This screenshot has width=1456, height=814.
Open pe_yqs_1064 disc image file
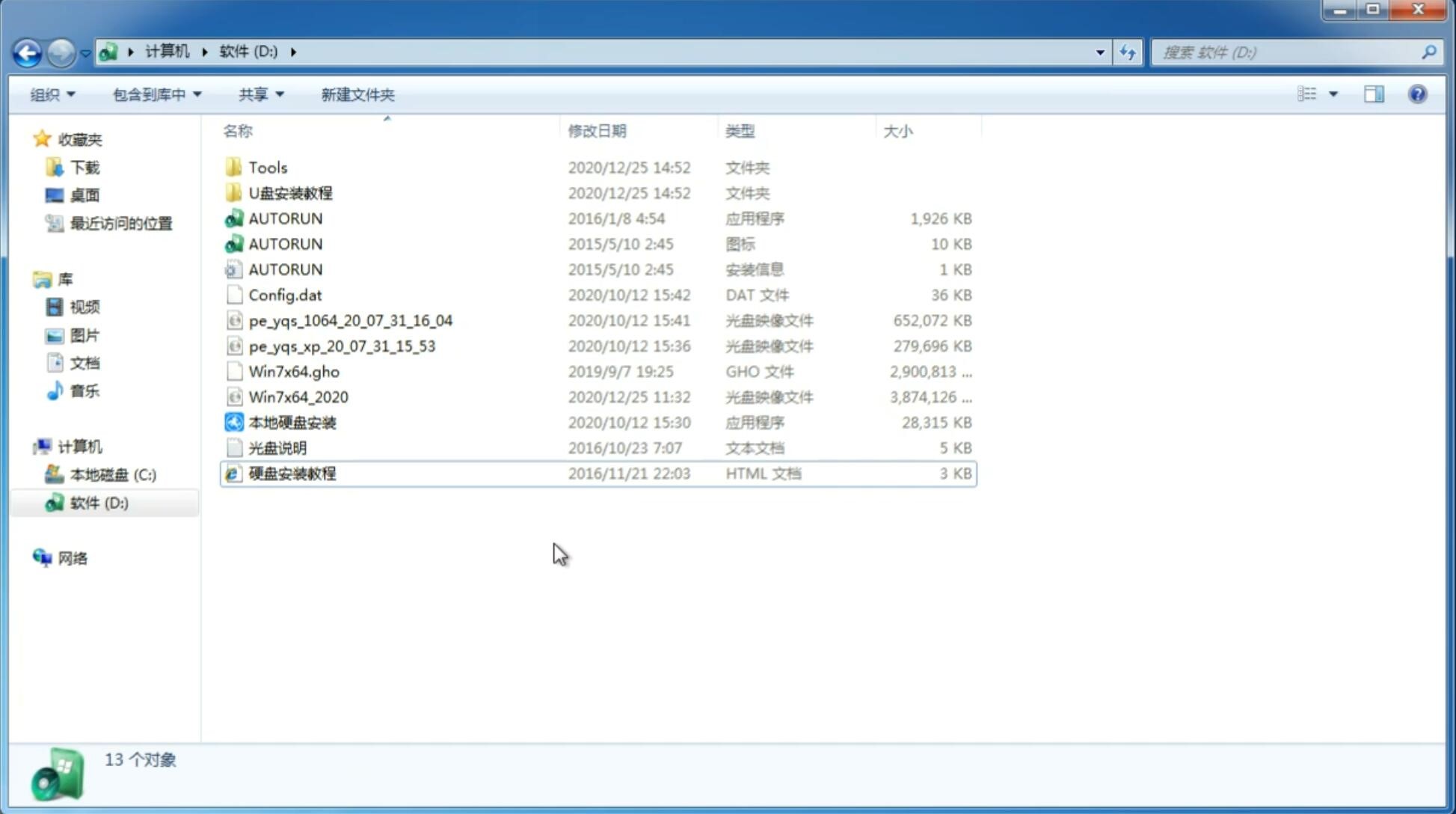pyautogui.click(x=351, y=320)
